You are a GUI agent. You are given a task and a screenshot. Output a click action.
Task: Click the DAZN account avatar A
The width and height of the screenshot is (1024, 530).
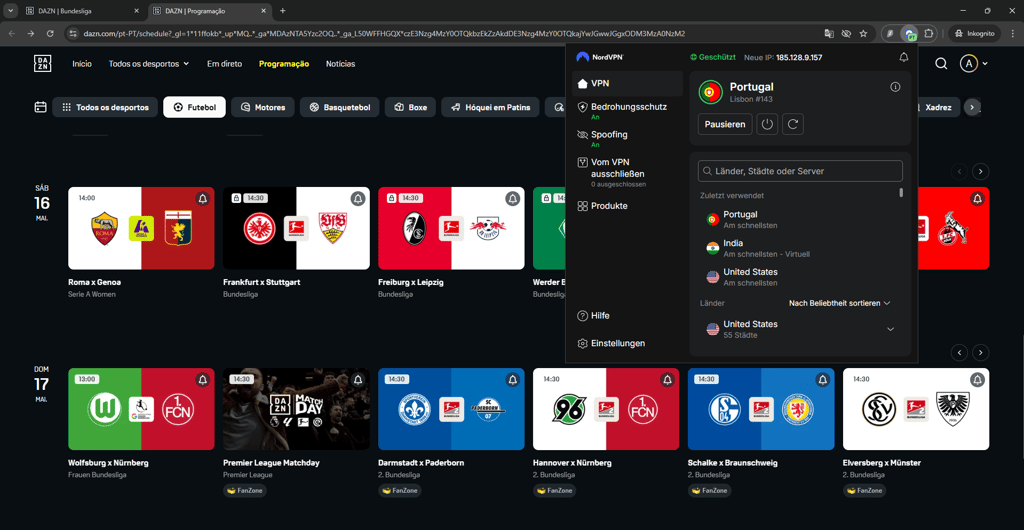[x=968, y=63]
